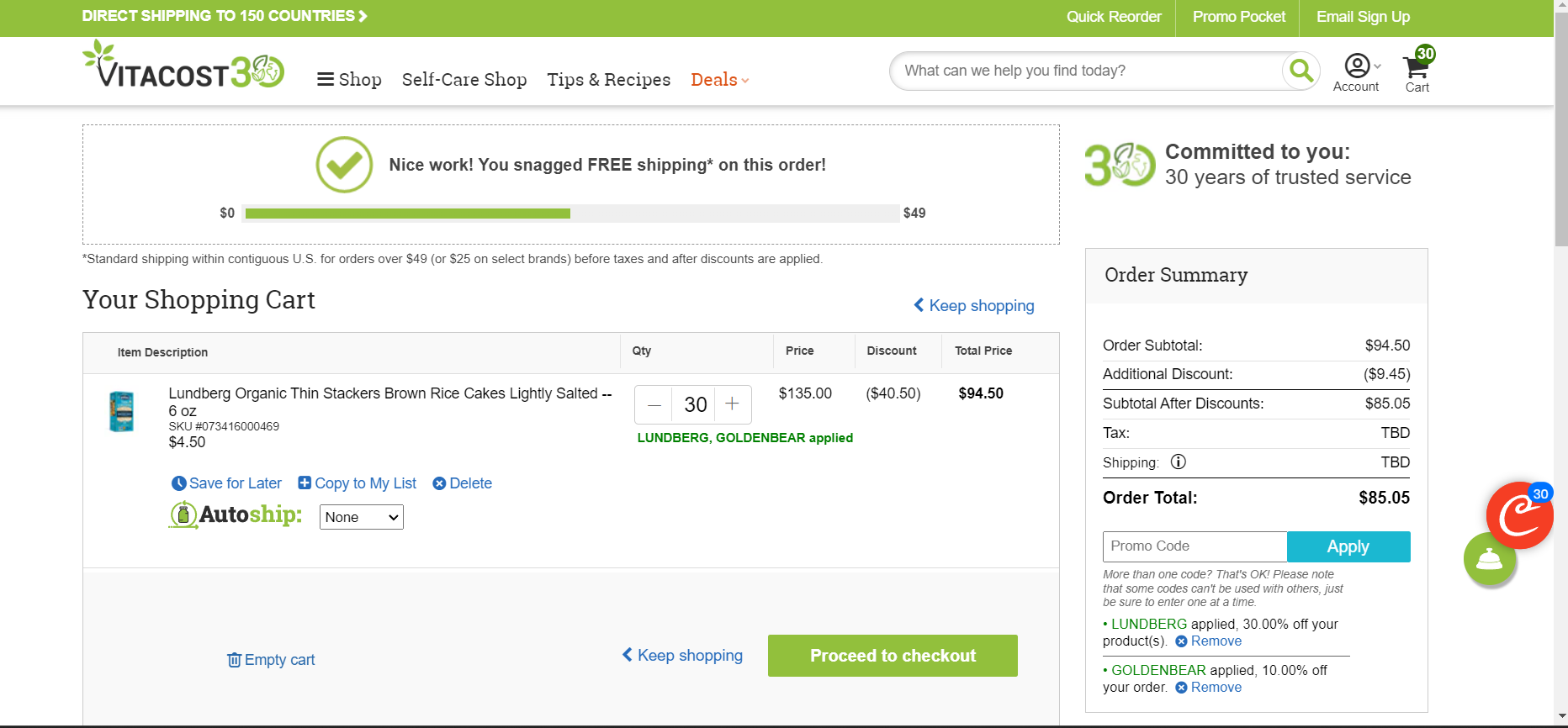Go to Tips & Recipes
1568x728 pixels.
(609, 80)
